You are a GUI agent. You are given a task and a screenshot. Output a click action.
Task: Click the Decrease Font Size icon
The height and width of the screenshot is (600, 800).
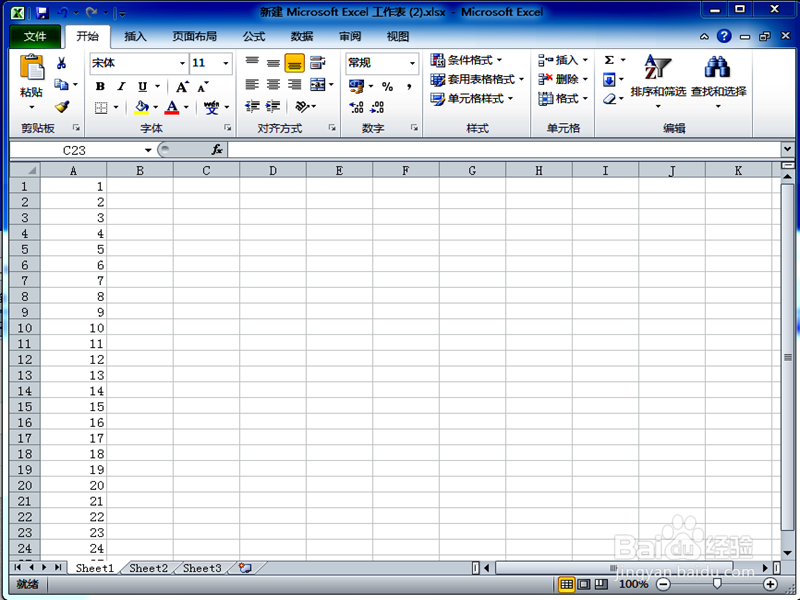click(203, 87)
